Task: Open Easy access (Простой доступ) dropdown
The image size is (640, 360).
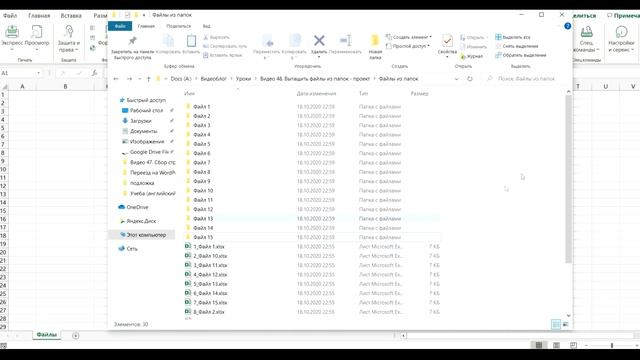Action: pyautogui.click(x=407, y=46)
